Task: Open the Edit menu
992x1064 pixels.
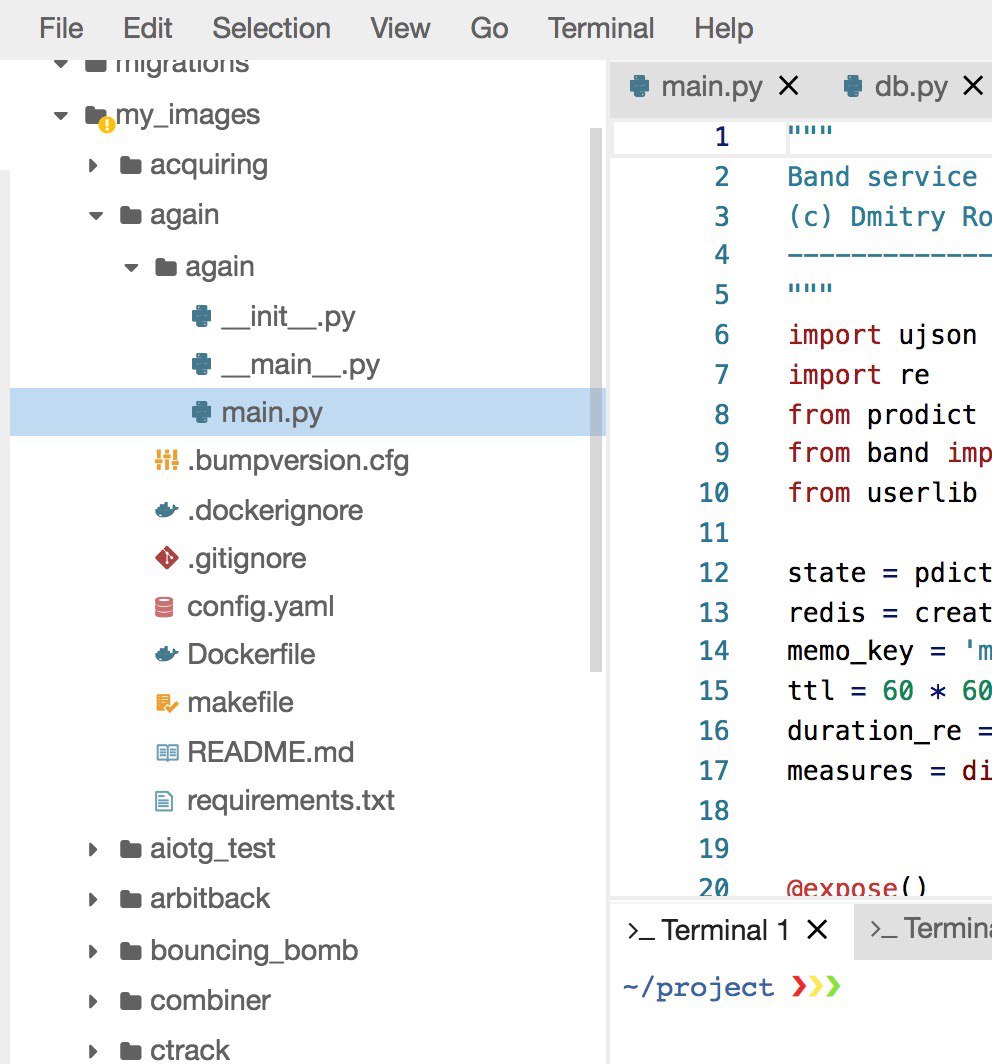Action: tap(147, 28)
